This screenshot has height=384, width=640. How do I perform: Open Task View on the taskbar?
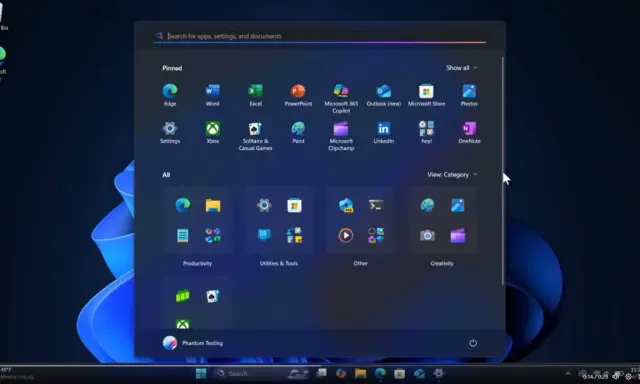tap(321, 373)
